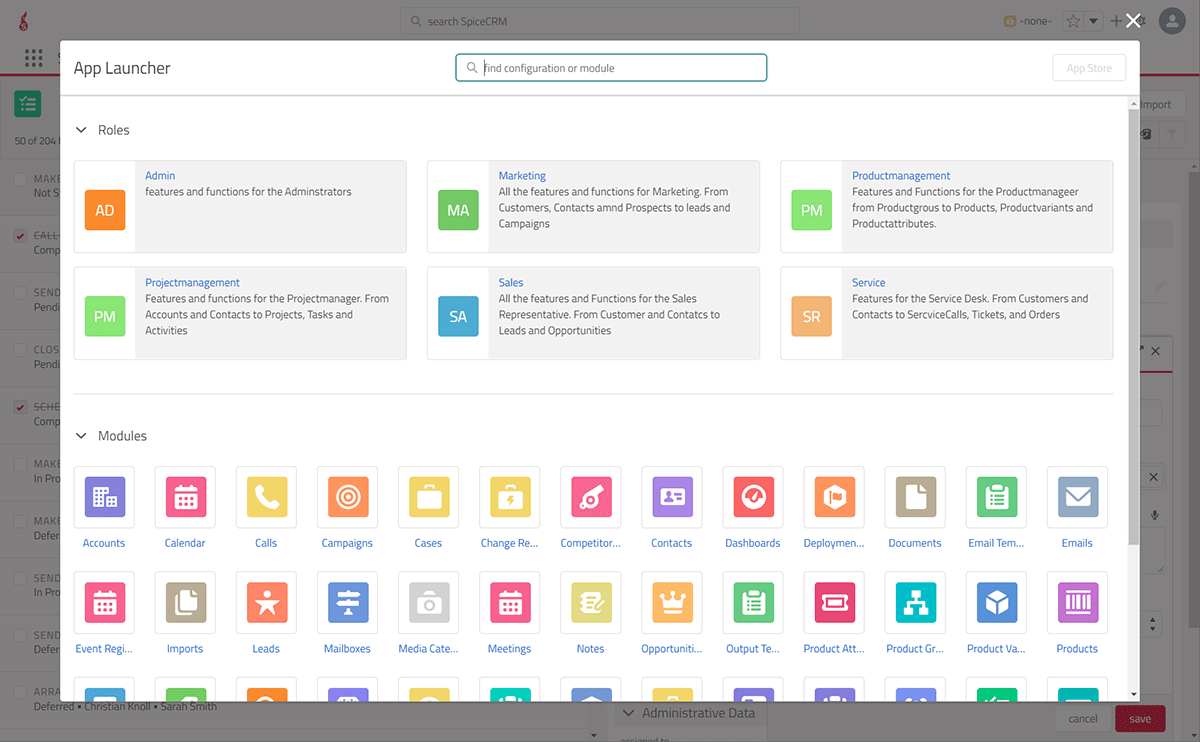Viewport: 1200px width, 742px height.
Task: Open the Imports module icon
Action: coord(185,602)
